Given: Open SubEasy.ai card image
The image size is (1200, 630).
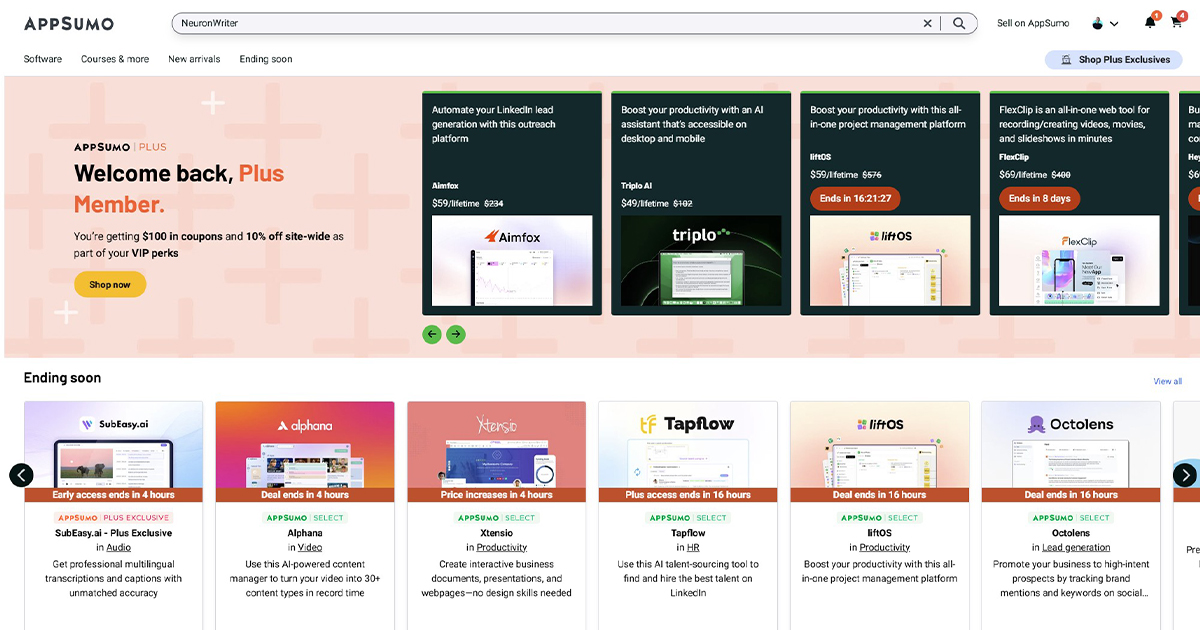Looking at the screenshot, I should 113,445.
